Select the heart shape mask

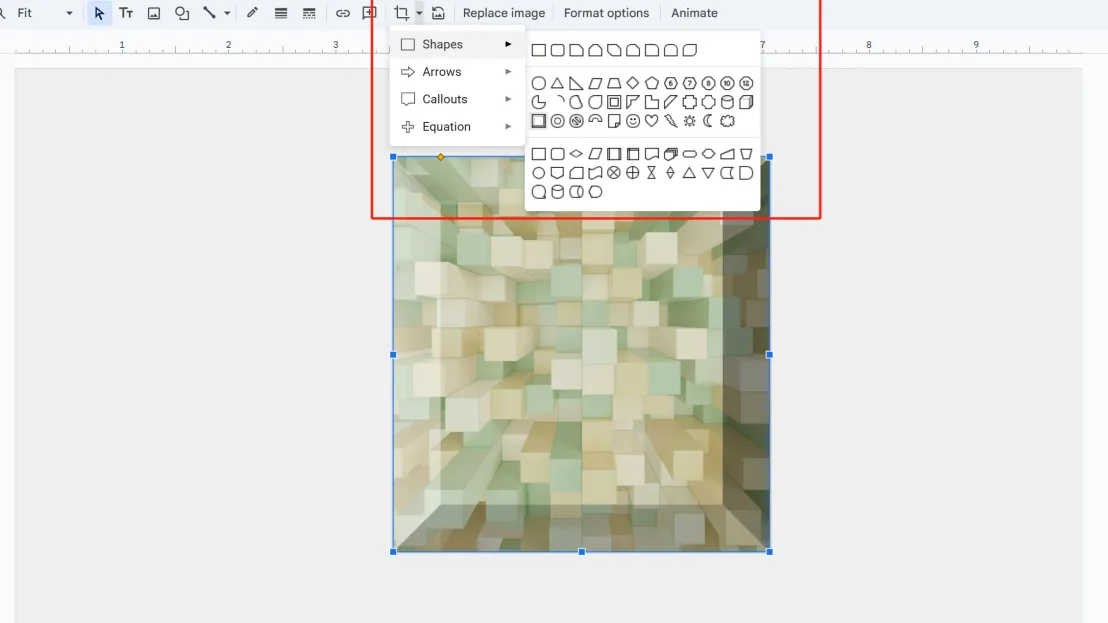[x=652, y=121]
